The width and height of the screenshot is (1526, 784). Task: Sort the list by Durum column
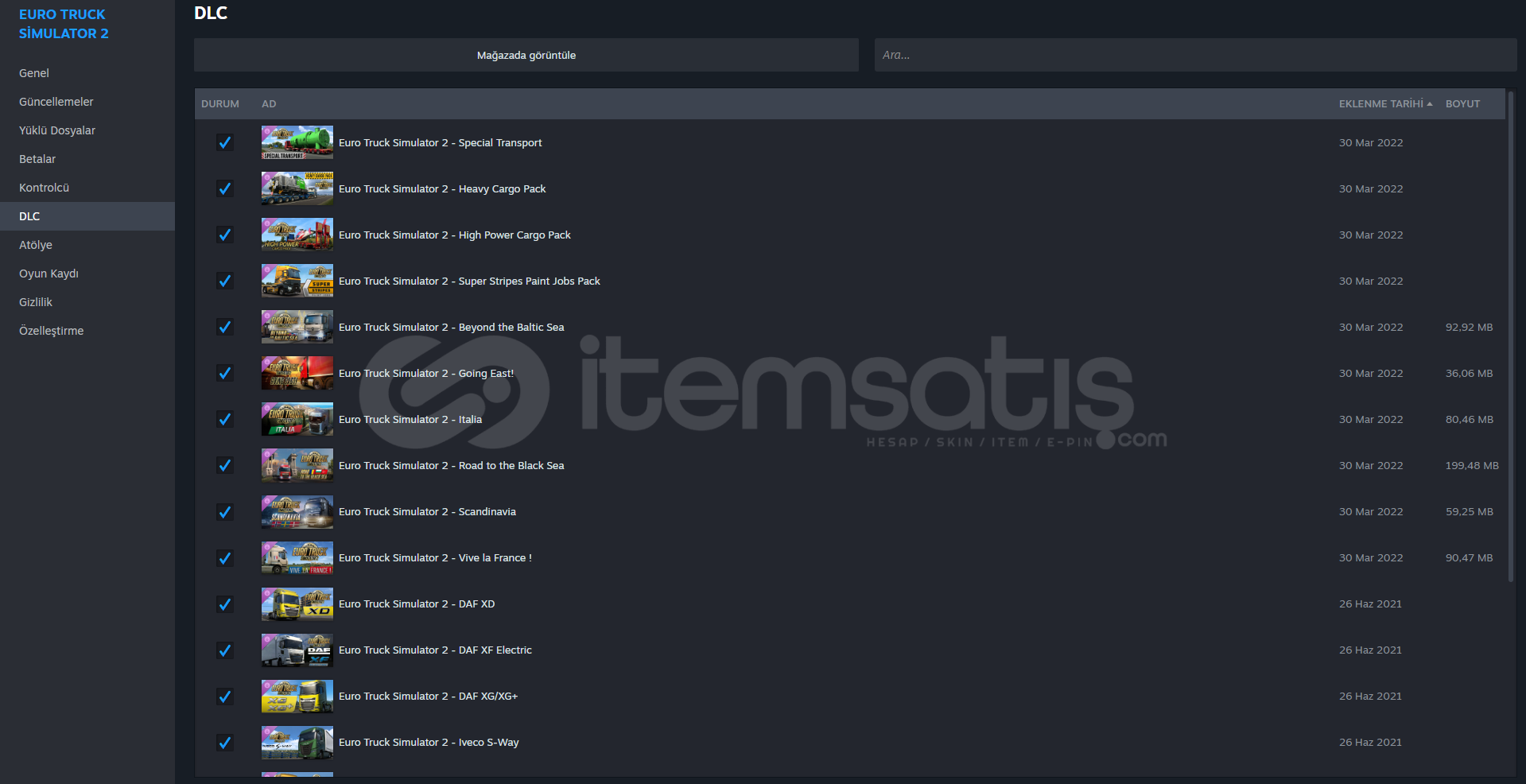coord(220,104)
